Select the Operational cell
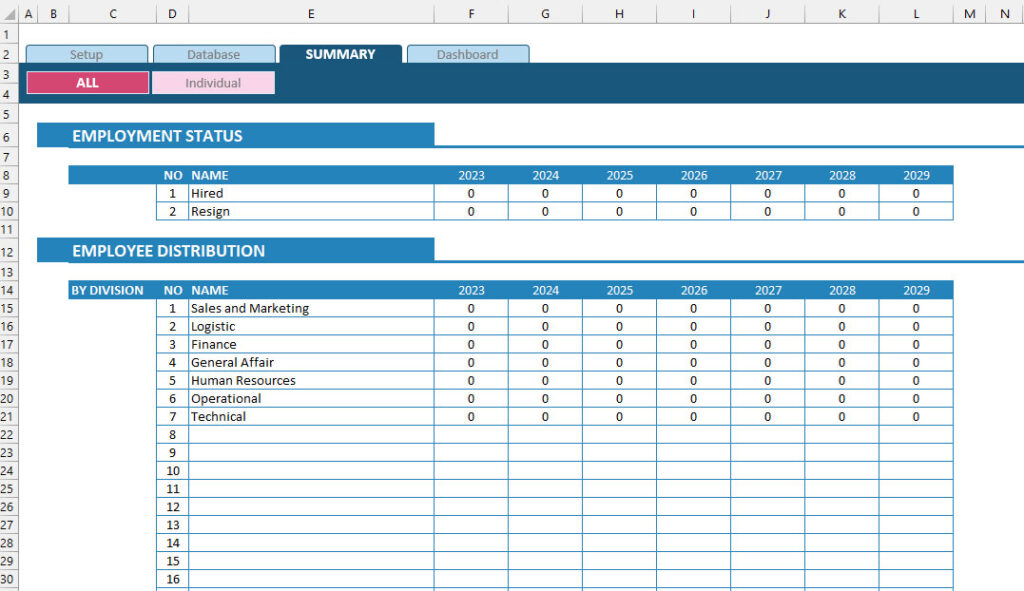 pyautogui.click(x=312, y=398)
